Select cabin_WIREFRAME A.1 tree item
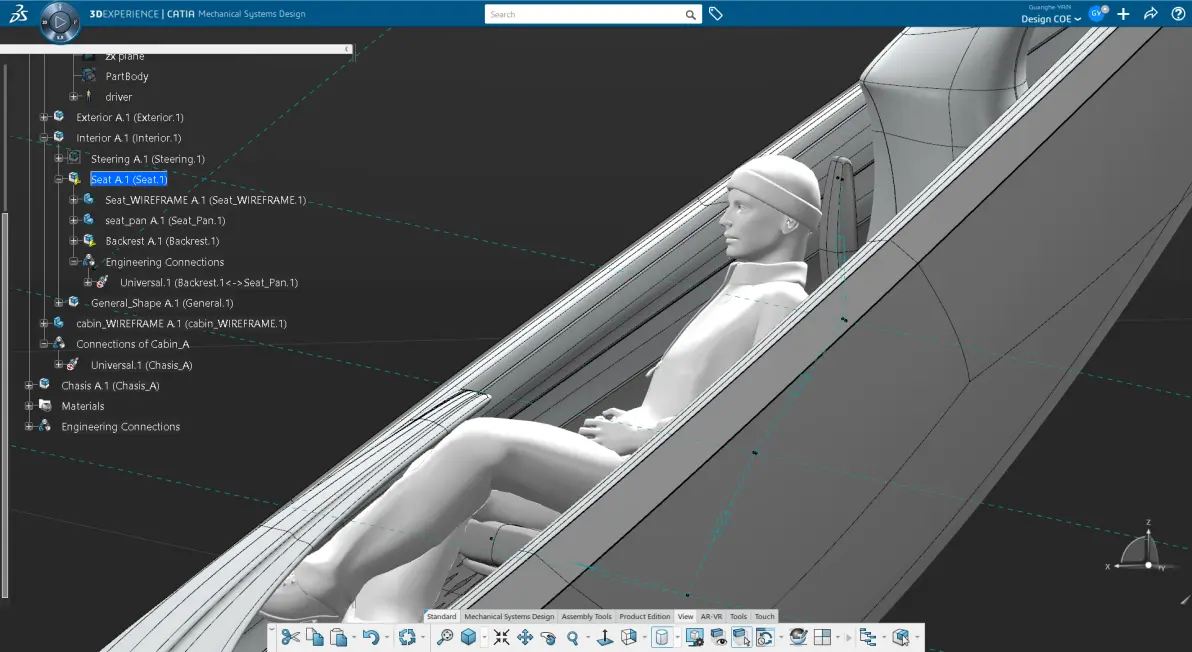1192x652 pixels. point(181,323)
